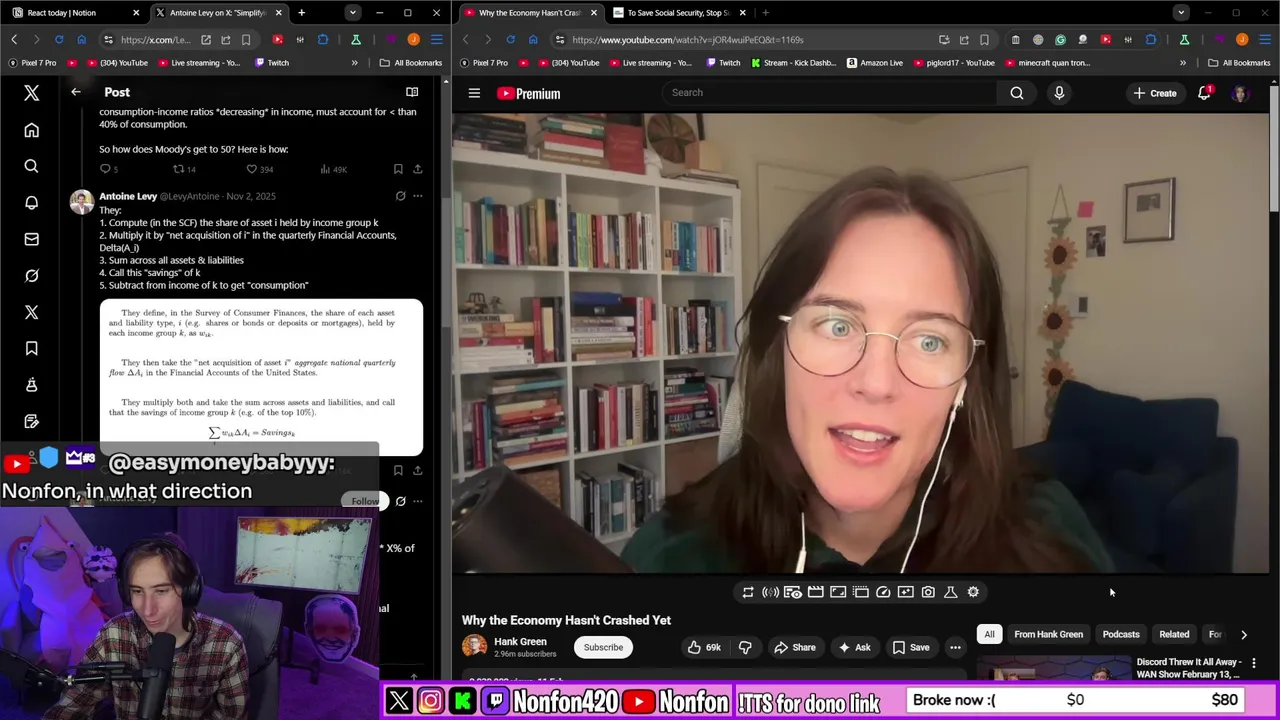Expand tab search dropdown in right browser

pos(1181,13)
